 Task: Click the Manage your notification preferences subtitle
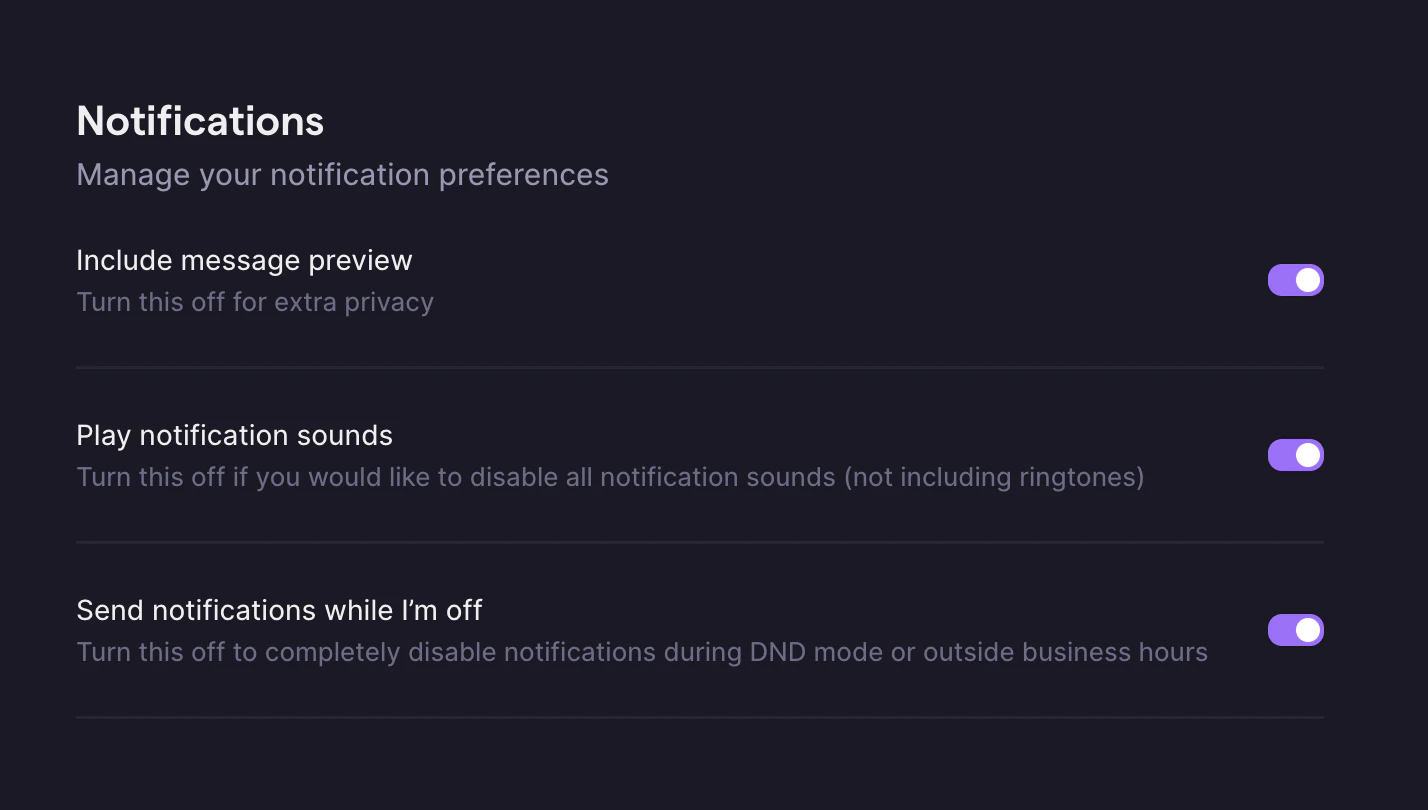click(x=342, y=174)
